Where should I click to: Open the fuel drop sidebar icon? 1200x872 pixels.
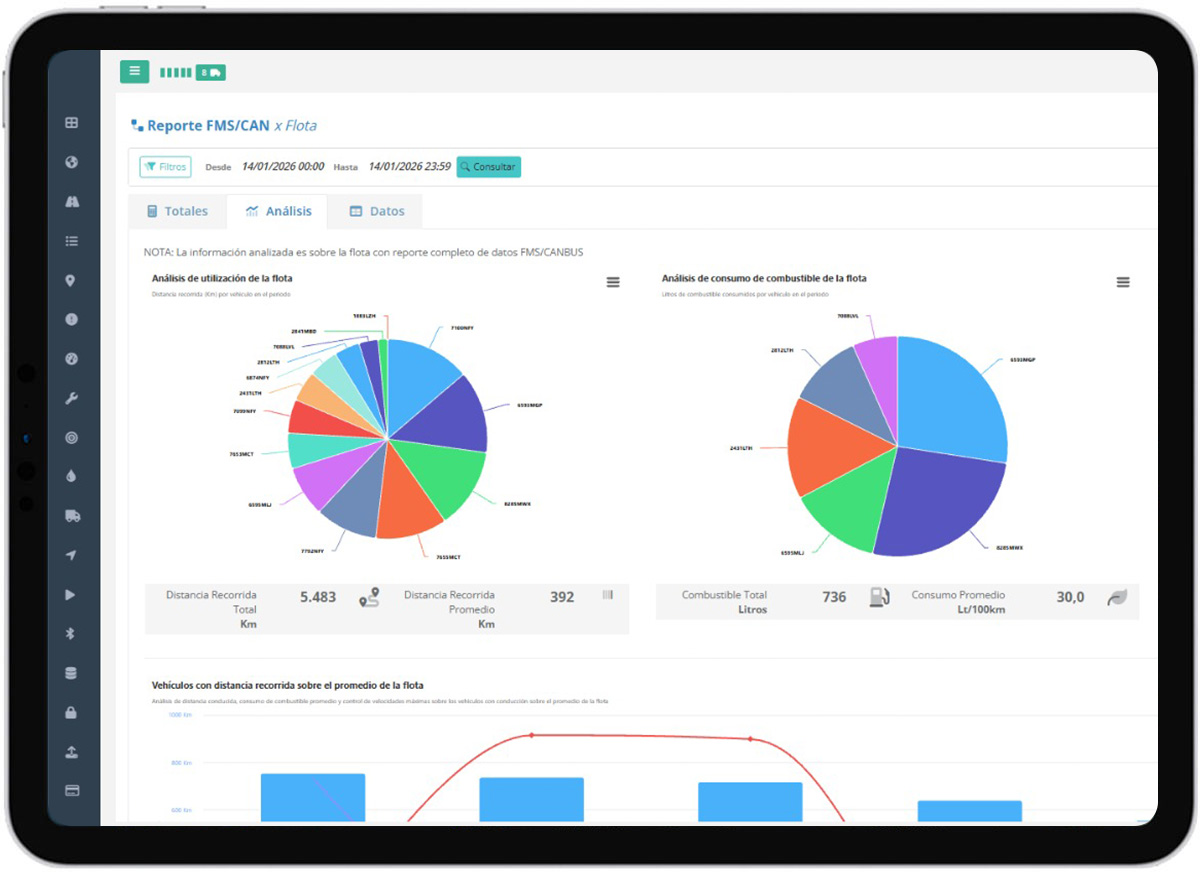(x=71, y=477)
